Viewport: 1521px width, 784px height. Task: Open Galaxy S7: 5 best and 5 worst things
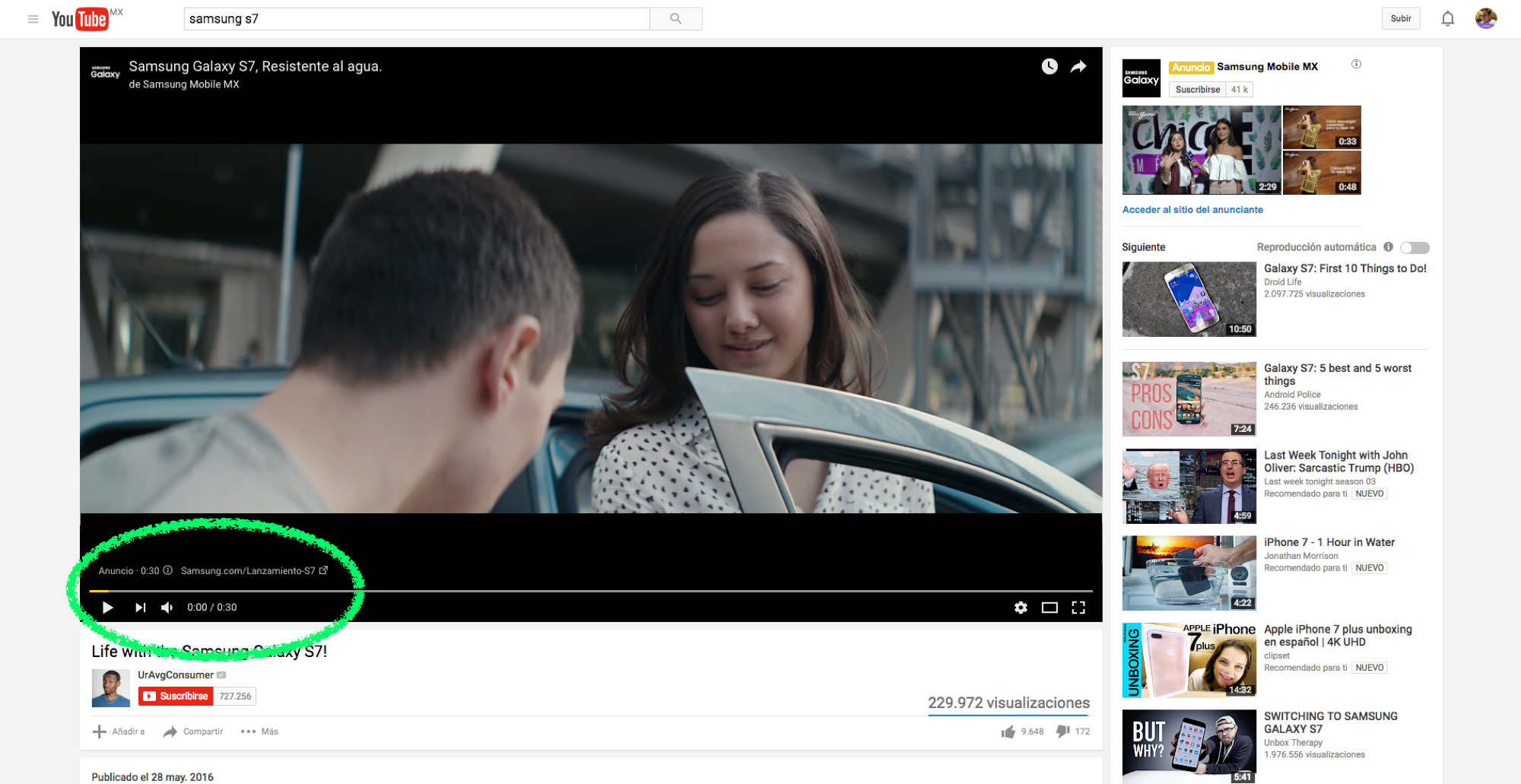(x=1338, y=374)
